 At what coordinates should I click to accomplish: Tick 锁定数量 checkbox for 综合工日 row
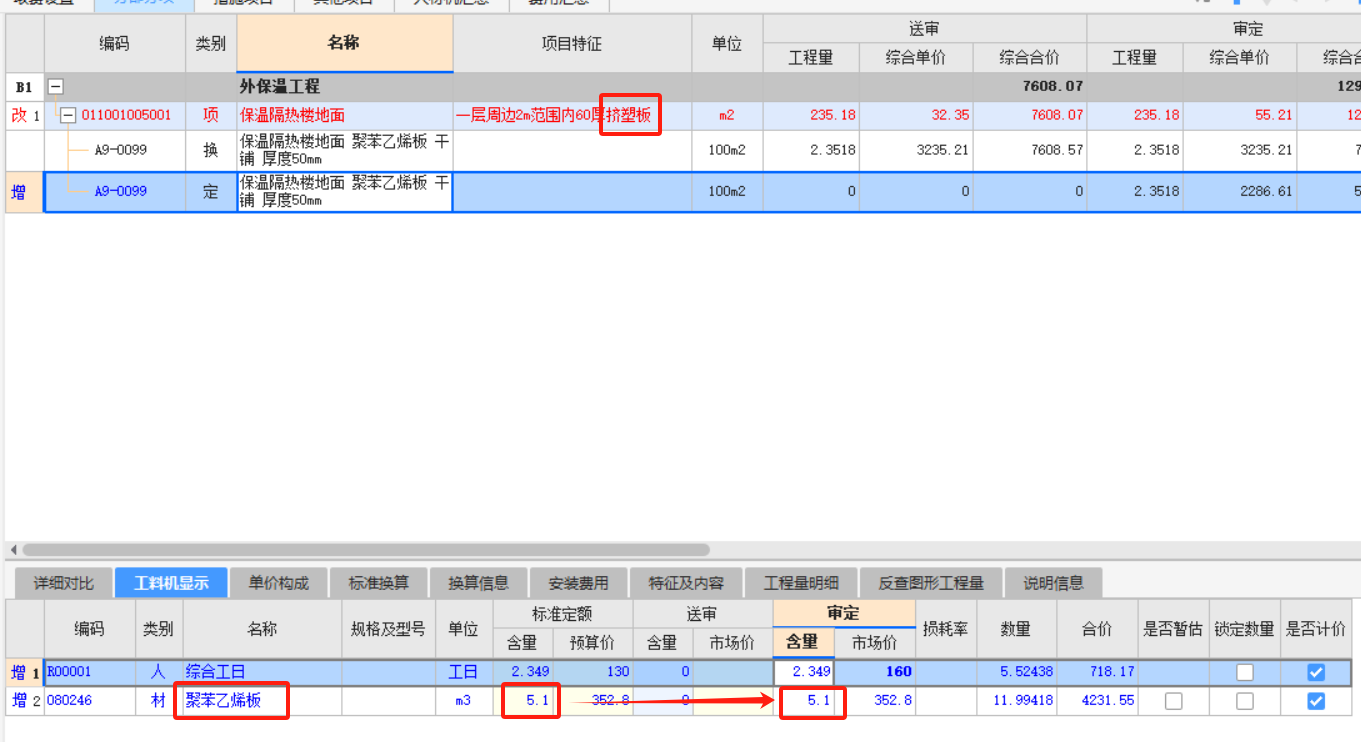pyautogui.click(x=1244, y=672)
